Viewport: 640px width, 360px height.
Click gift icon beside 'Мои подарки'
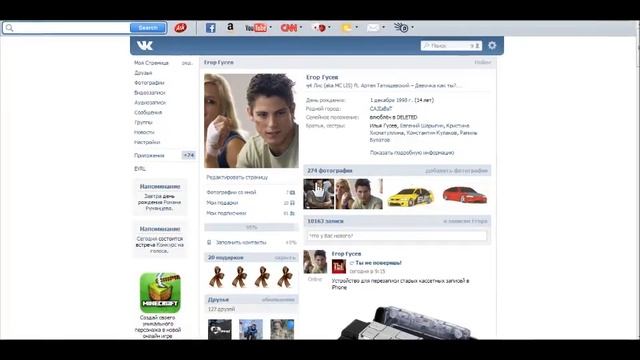point(292,203)
